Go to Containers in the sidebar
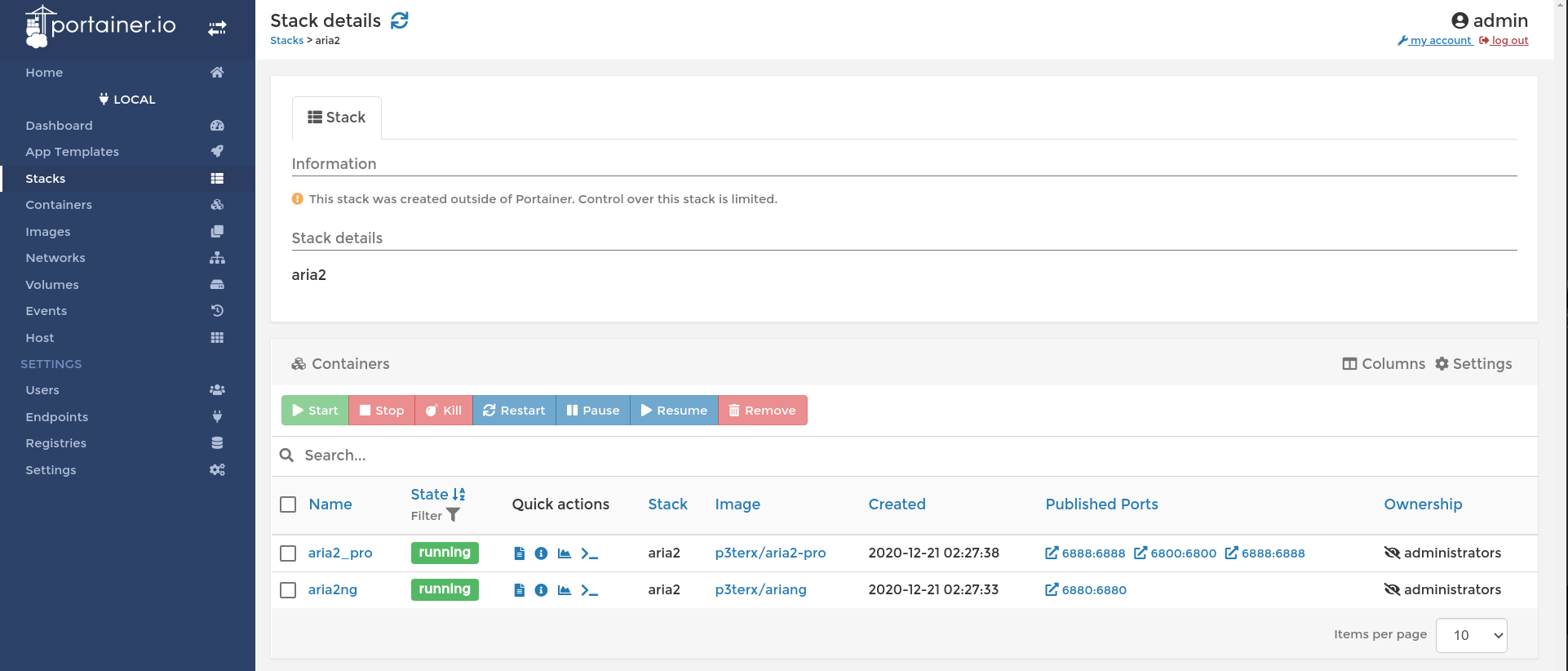Screen dimensions: 1568x671 click(x=59, y=205)
